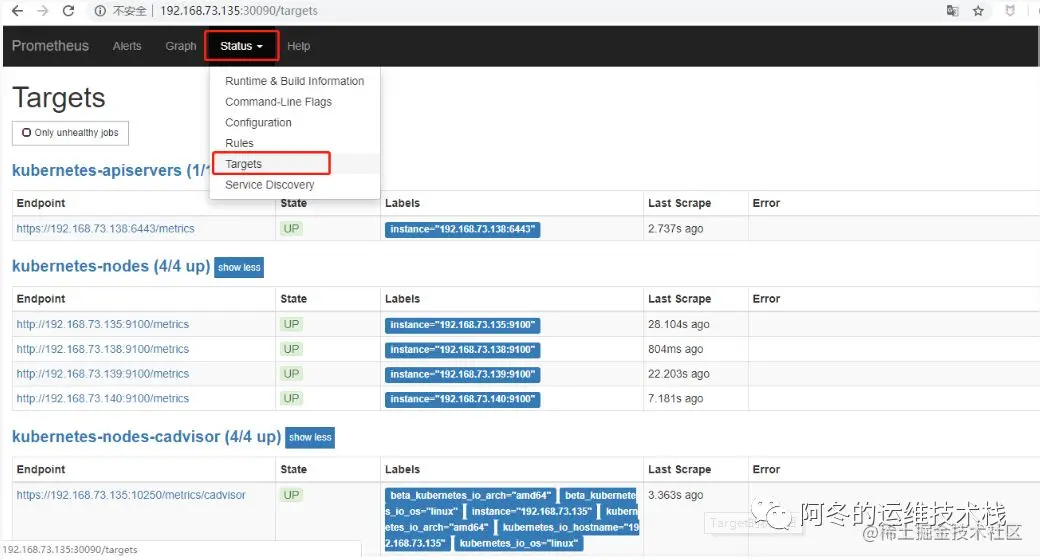Screen dimensions: 1040x560
Task: Click the 3.363s ago last scrape value
Action: [676, 495]
